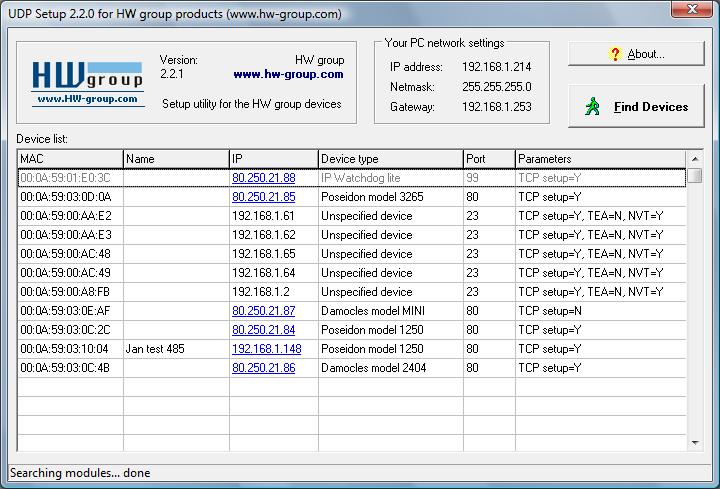Click Damocles model 2404 device type
The width and height of the screenshot is (720, 489).
(x=373, y=368)
